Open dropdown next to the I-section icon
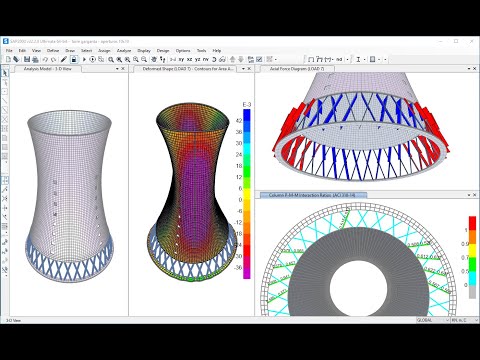Viewport: 480px width, 360px height. pos(364,59)
